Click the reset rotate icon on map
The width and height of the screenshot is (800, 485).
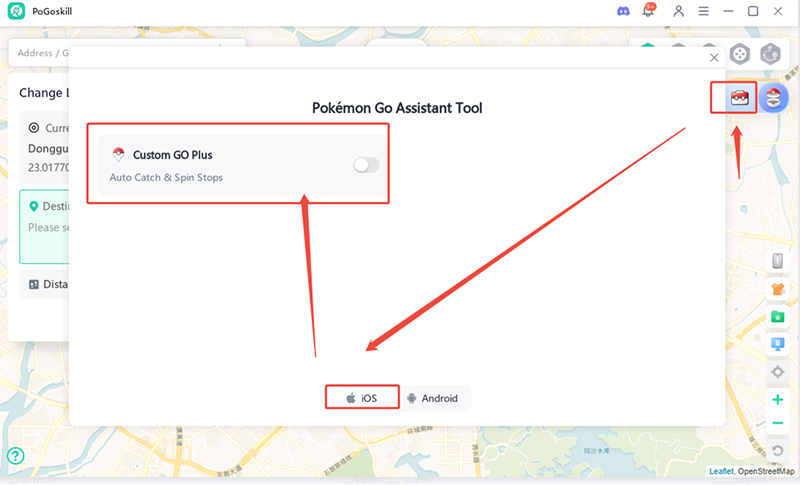[777, 450]
